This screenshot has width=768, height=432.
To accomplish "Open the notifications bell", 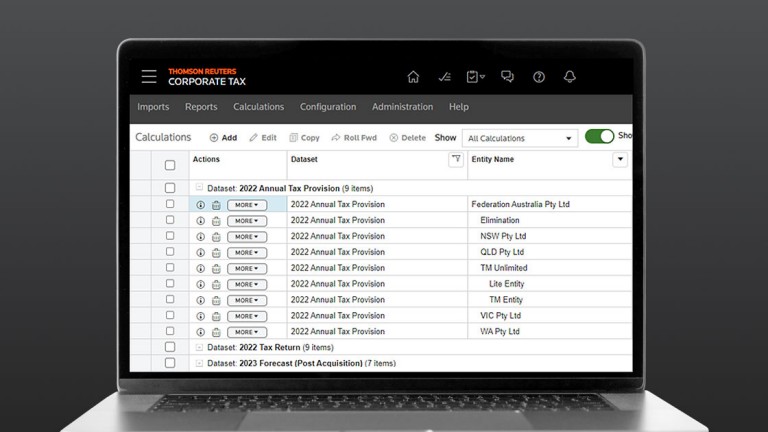I will tap(570, 77).
